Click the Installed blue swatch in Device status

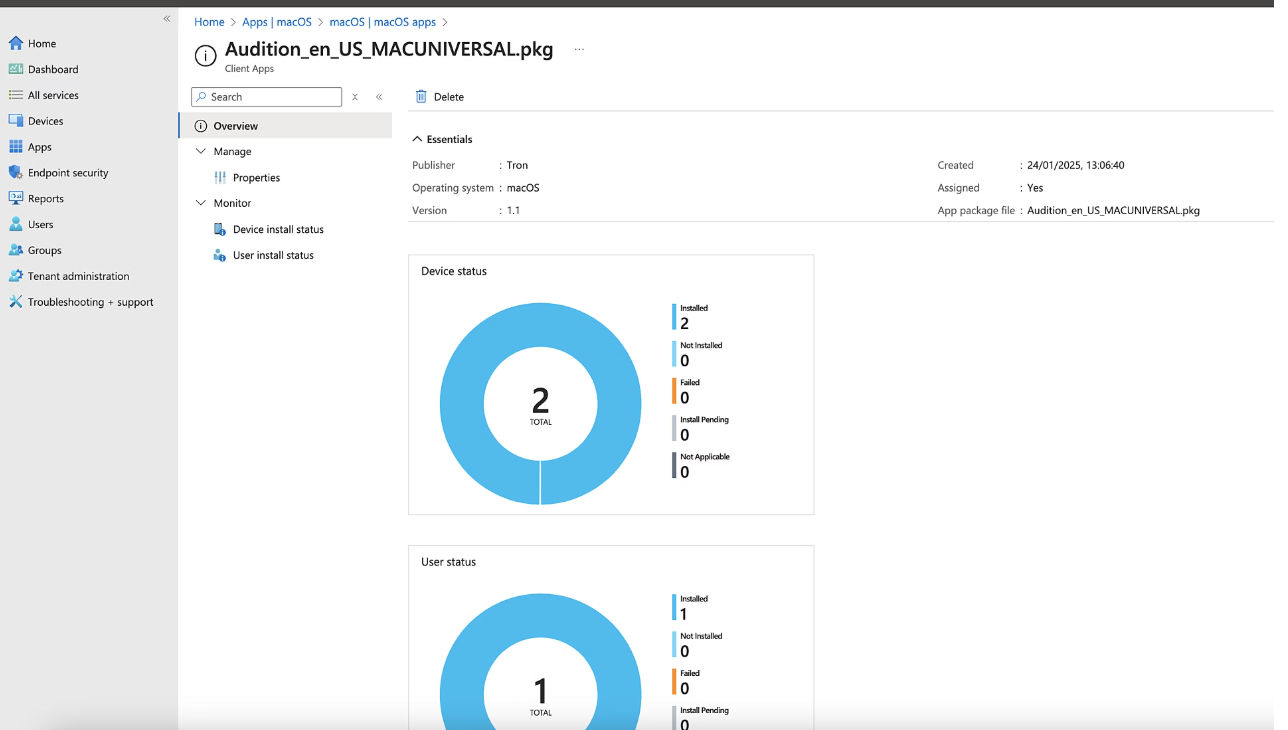pos(674,316)
